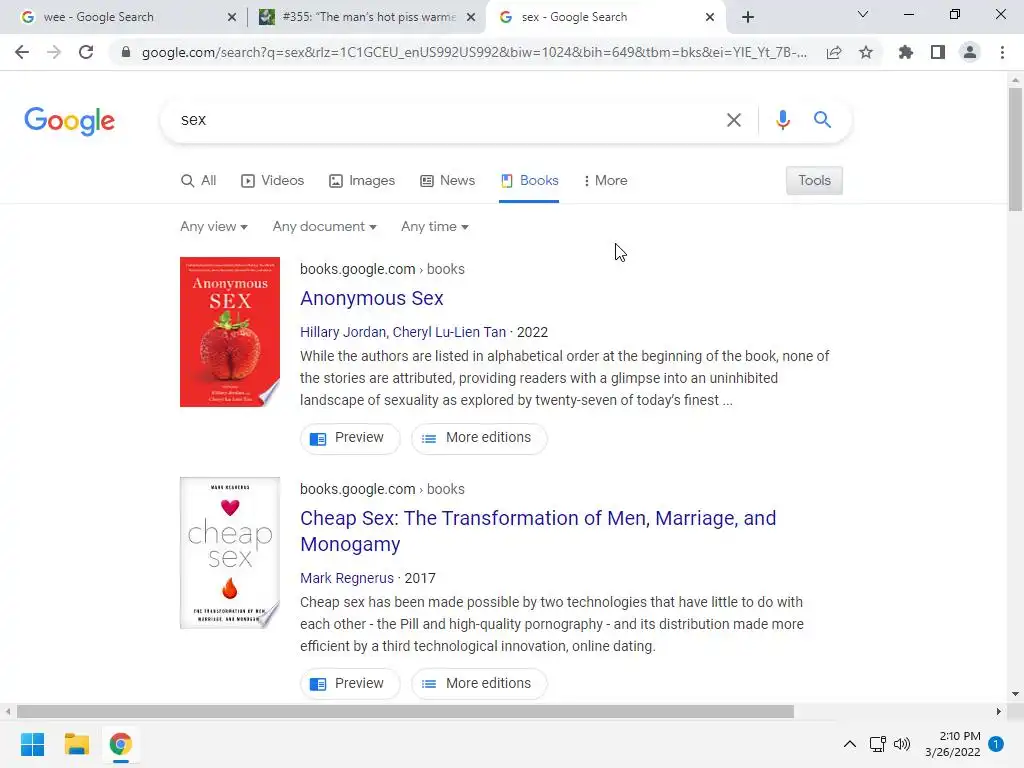The image size is (1024, 768).
Task: Open the Chrome profile avatar
Action: pyautogui.click(x=970, y=52)
